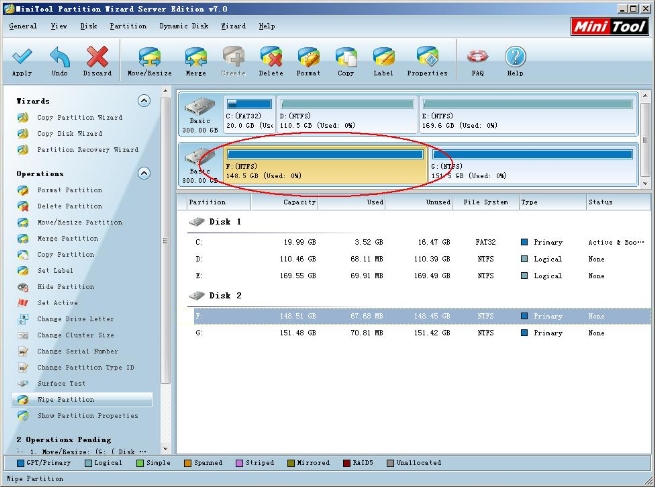Select the G: row in partition list

pos(420,333)
